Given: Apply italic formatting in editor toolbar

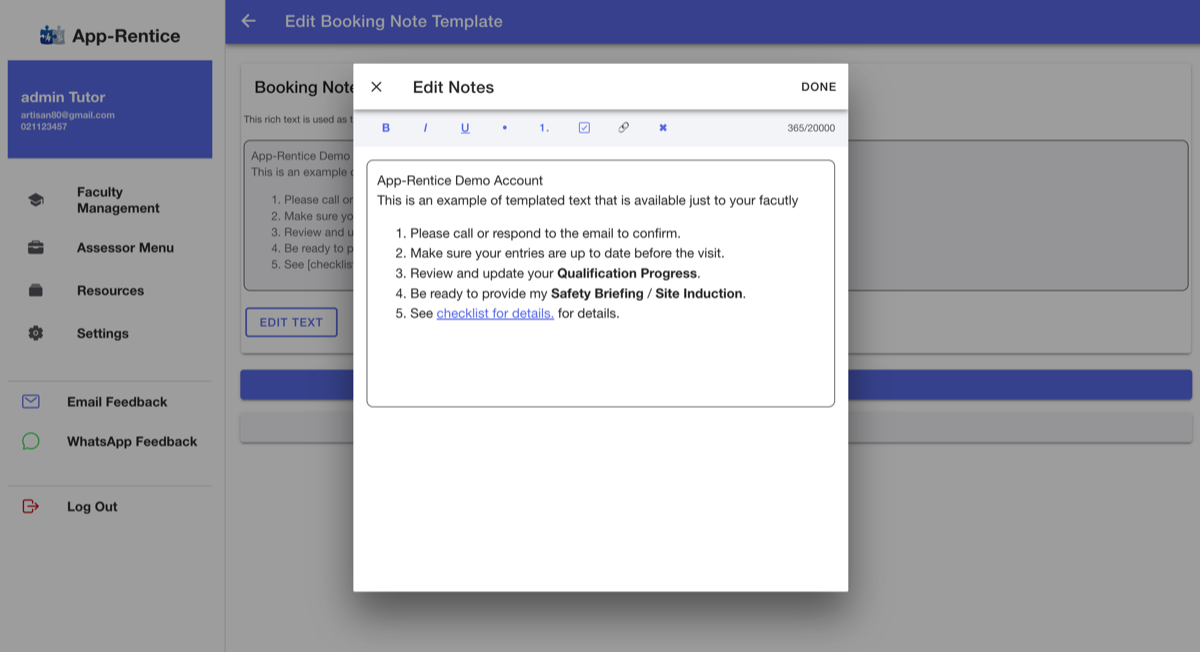Looking at the screenshot, I should tap(425, 128).
